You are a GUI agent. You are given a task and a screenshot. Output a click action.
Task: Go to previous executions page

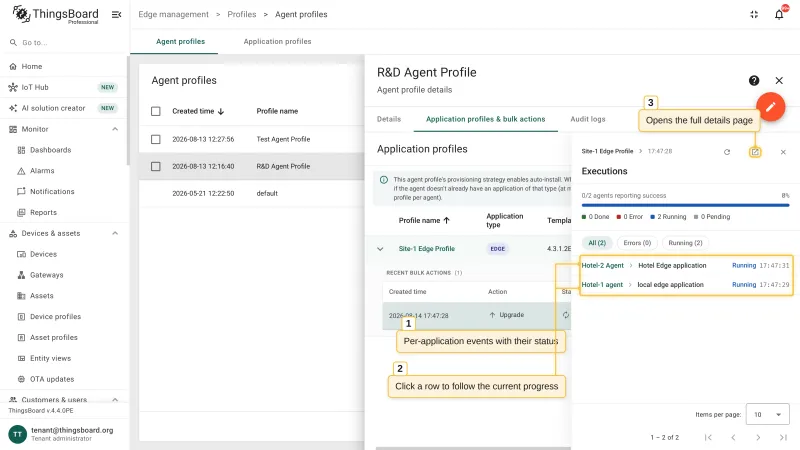tap(733, 437)
